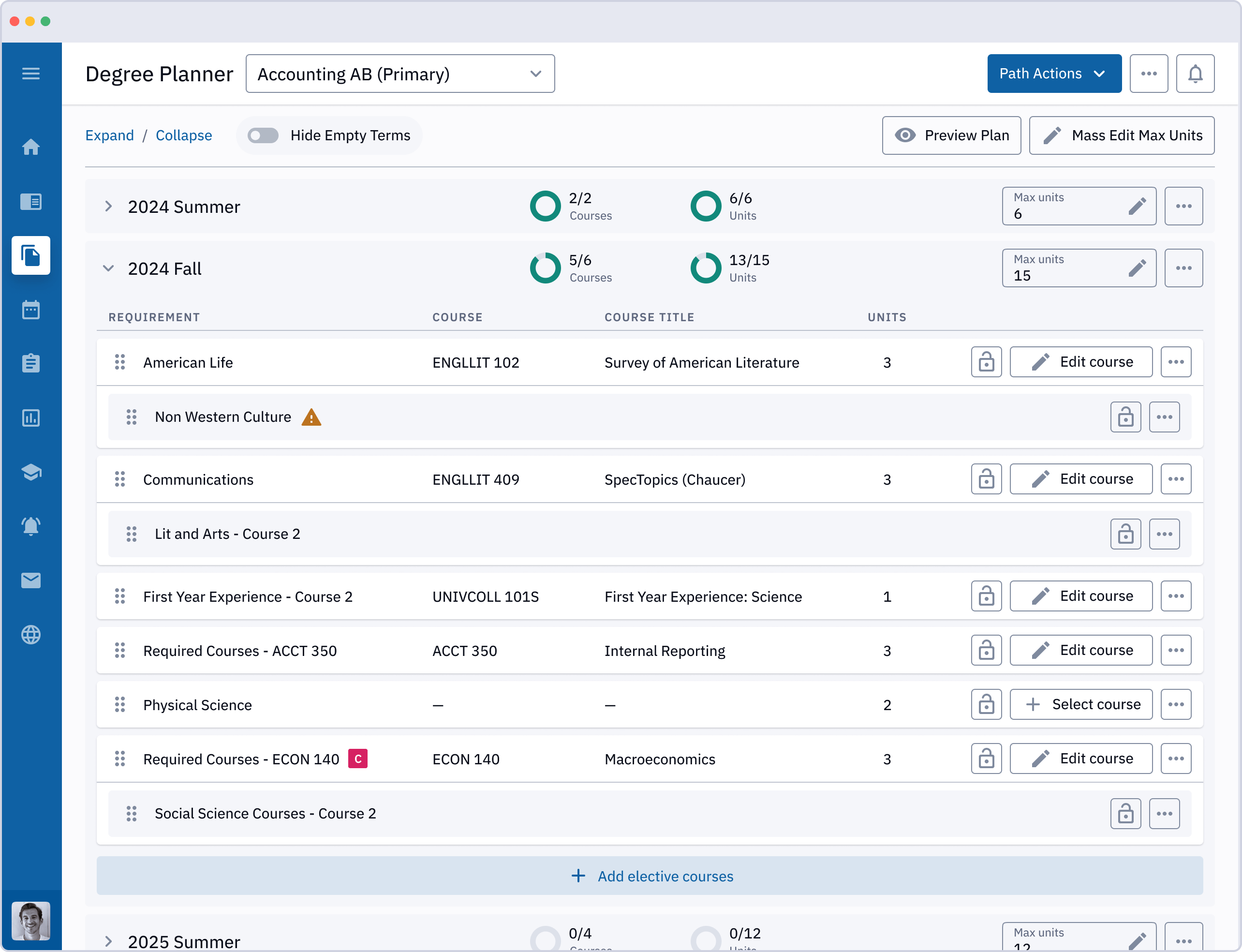Click Preview Plan button
Screen dimensions: 1242x952
point(951,135)
